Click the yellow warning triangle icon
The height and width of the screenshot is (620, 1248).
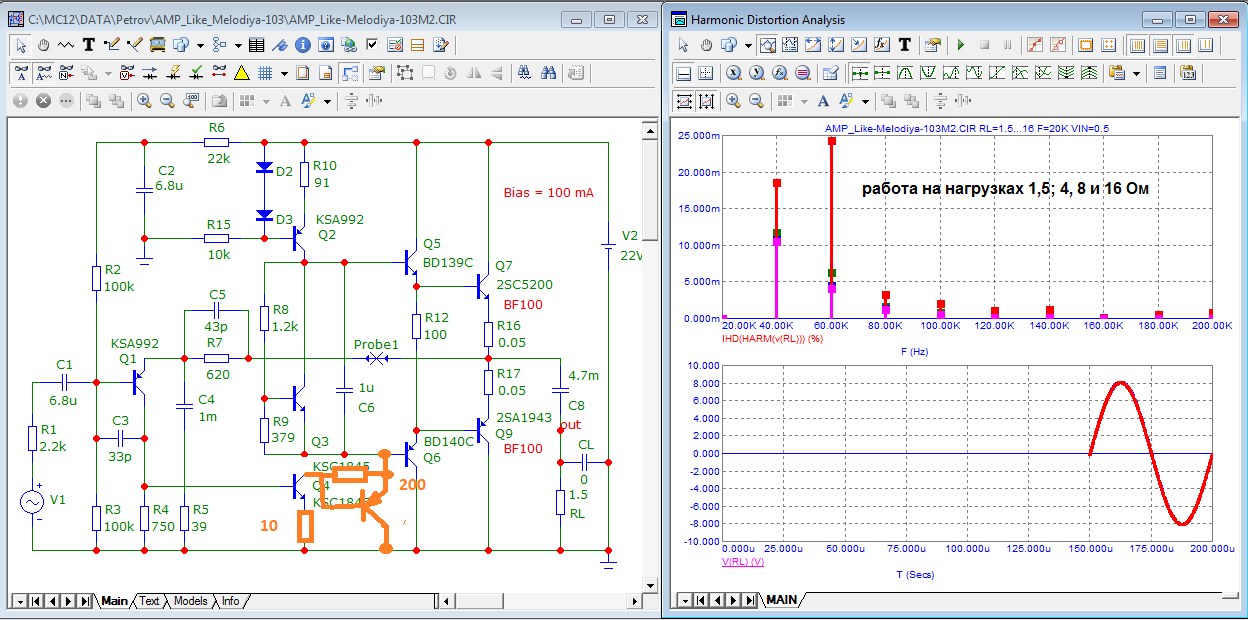241,73
